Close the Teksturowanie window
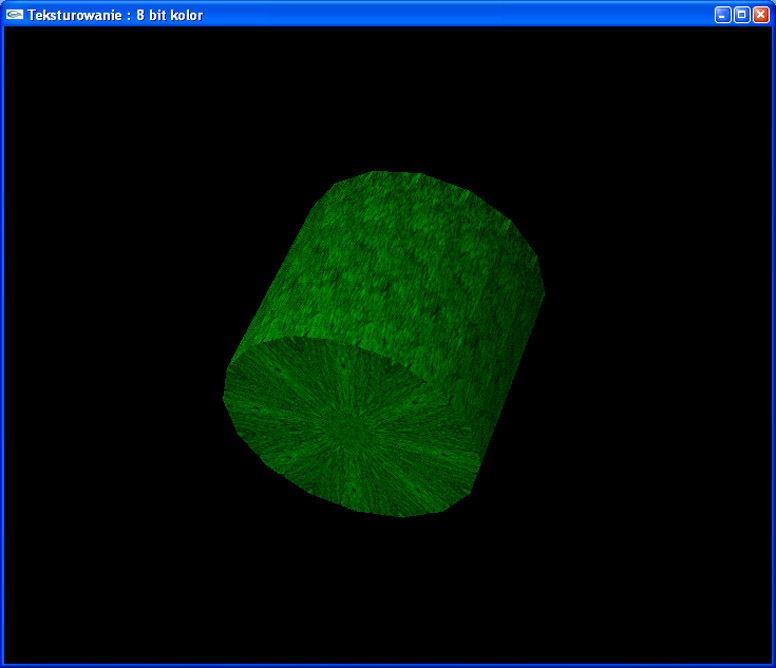Screen dimensions: 776x668 click(761, 15)
